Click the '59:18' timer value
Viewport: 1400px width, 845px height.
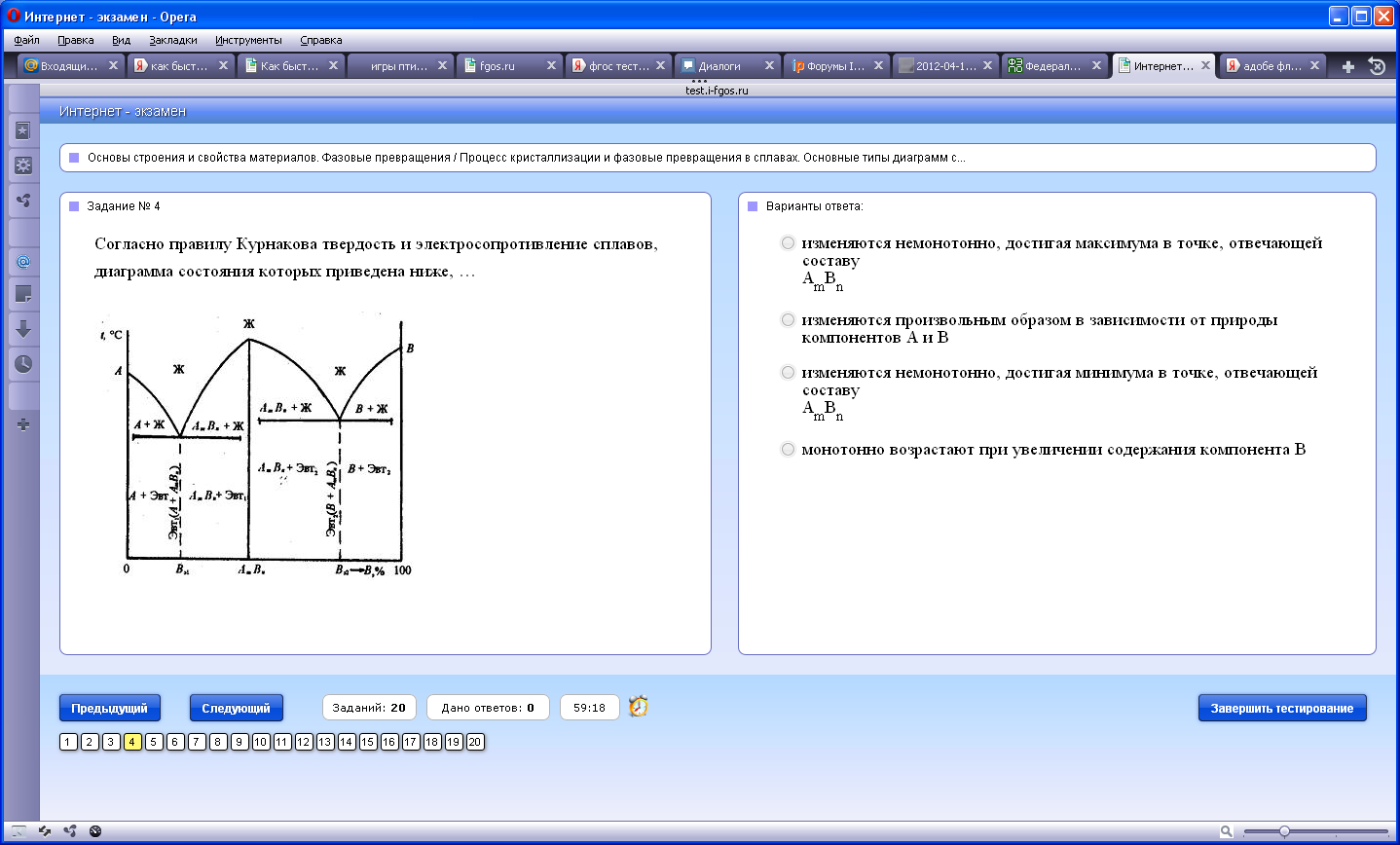[589, 708]
